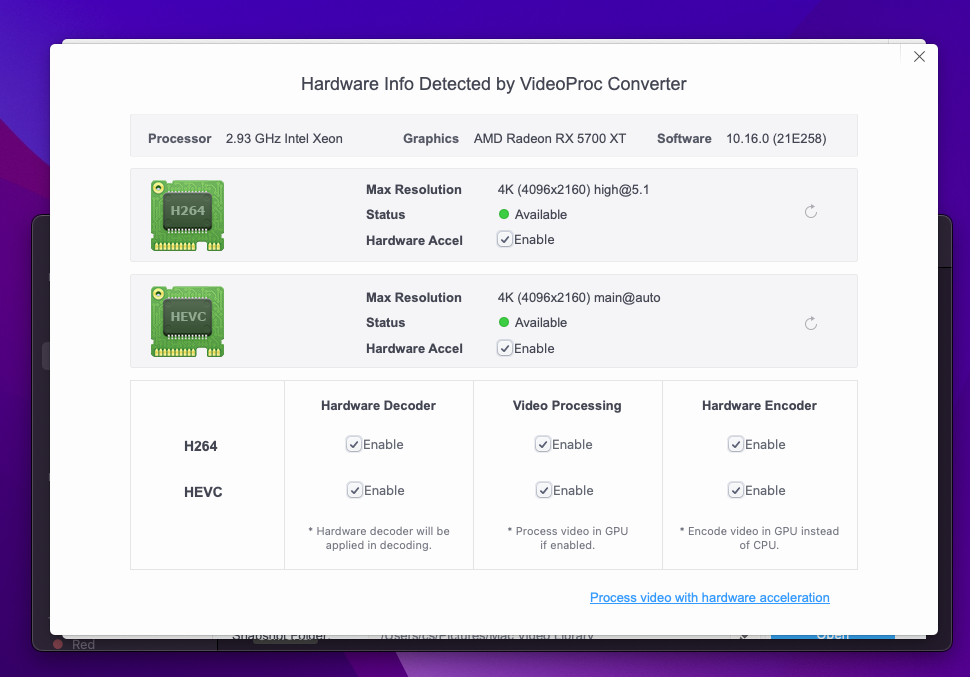Toggle H264 Video Processing Enable checkbox

click(x=543, y=444)
